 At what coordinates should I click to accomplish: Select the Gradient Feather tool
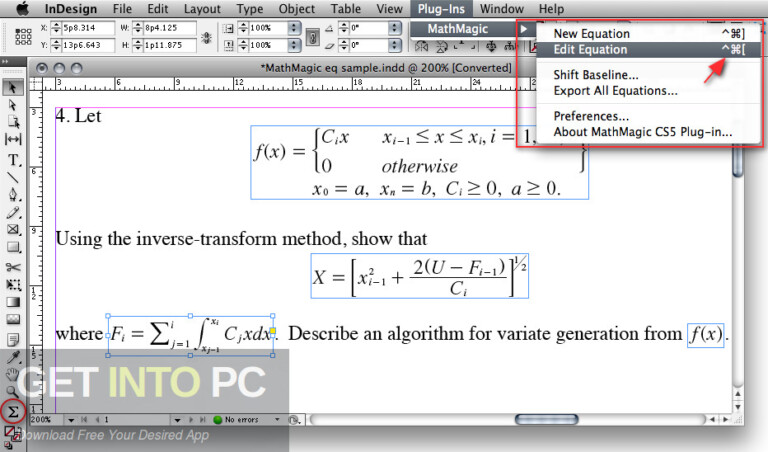point(13,320)
